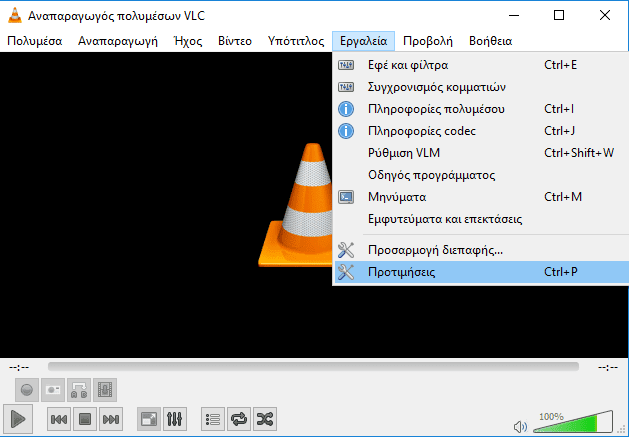Image resolution: width=629 pixels, height=437 pixels.
Task: Open the Ήχος menu
Action: (x=188, y=41)
